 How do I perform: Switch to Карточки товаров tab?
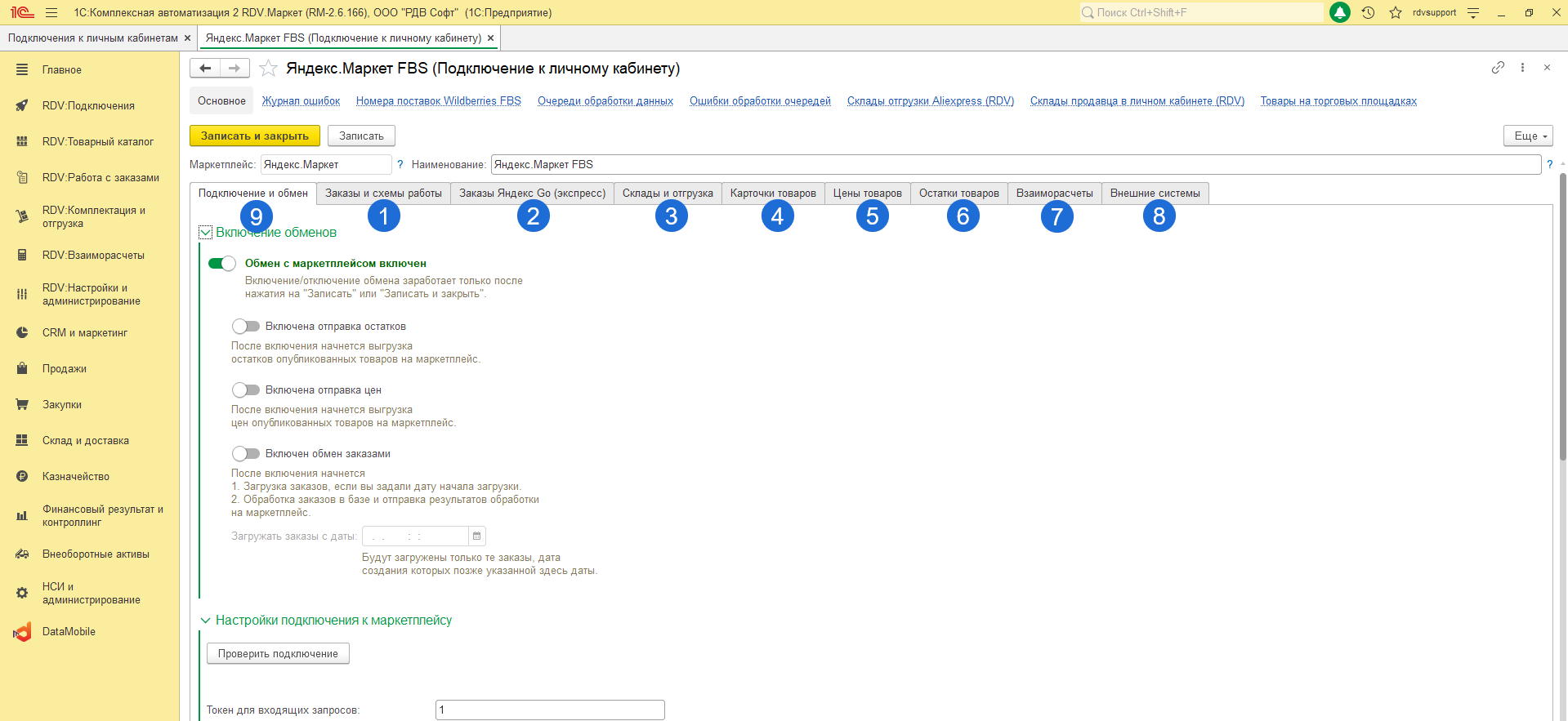click(x=773, y=194)
